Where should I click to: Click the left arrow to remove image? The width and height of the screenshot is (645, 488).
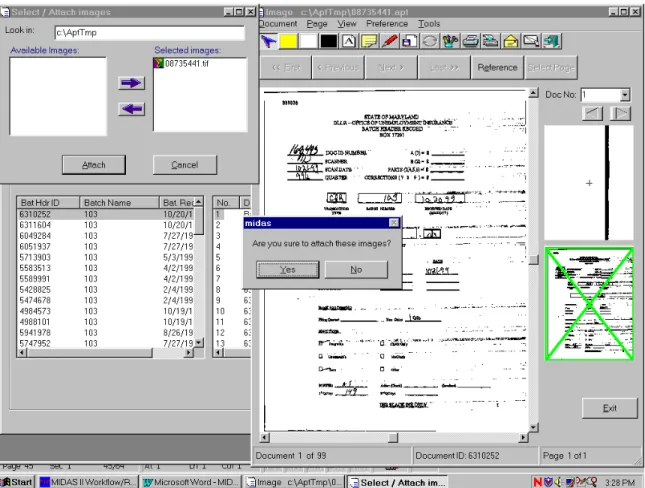coord(131,109)
